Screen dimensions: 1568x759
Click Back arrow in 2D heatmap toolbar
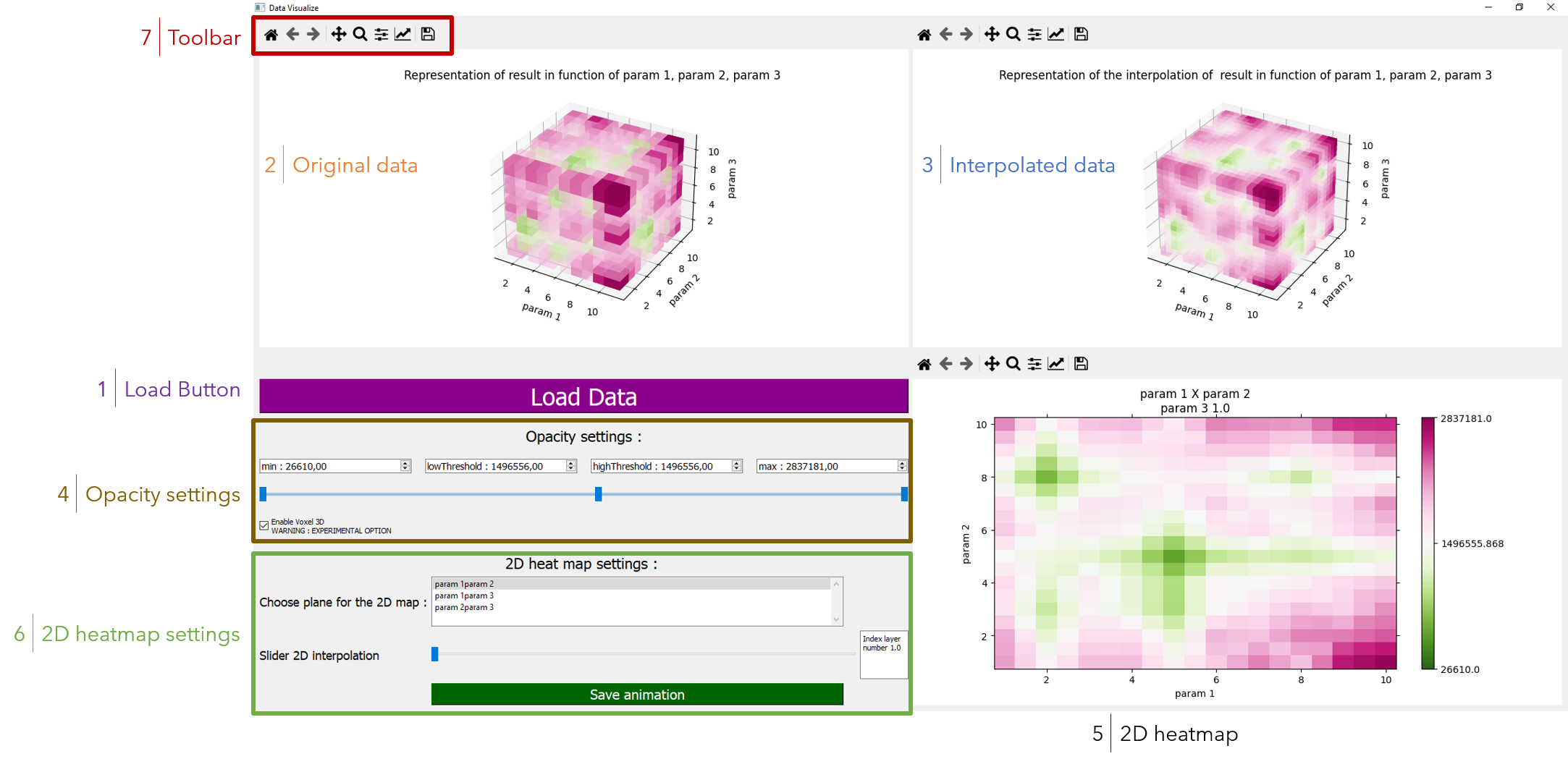[x=945, y=363]
